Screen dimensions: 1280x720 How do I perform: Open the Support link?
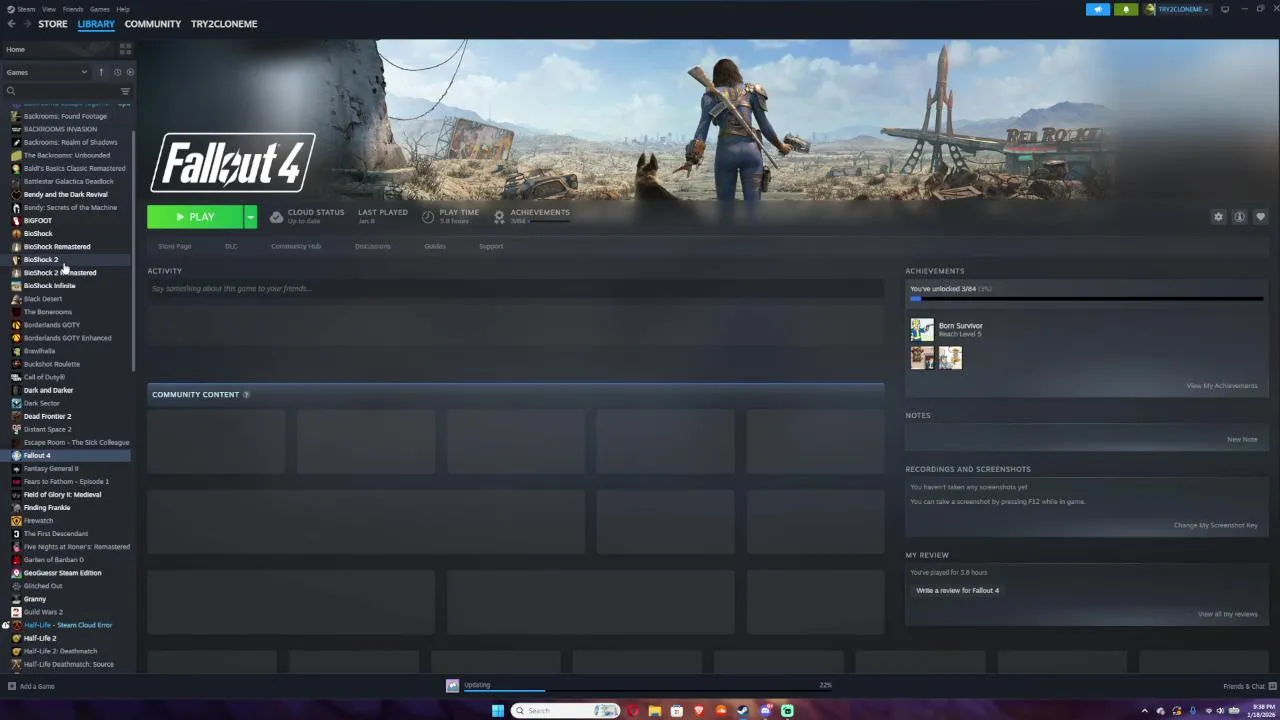point(491,246)
